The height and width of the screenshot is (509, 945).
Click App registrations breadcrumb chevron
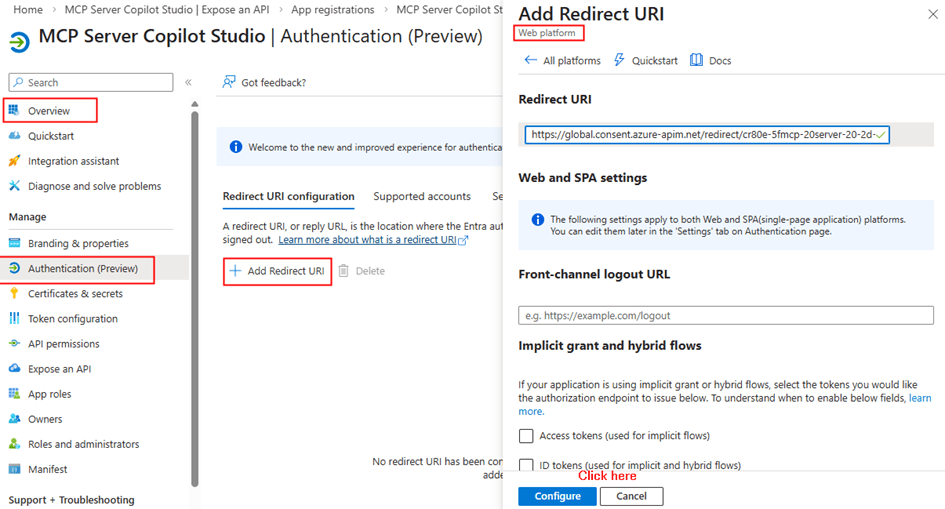point(385,10)
